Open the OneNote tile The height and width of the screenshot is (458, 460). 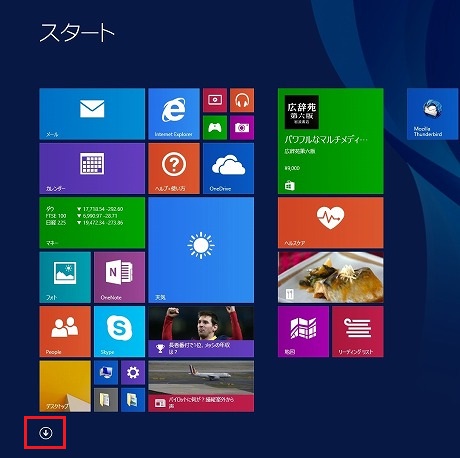coord(119,277)
